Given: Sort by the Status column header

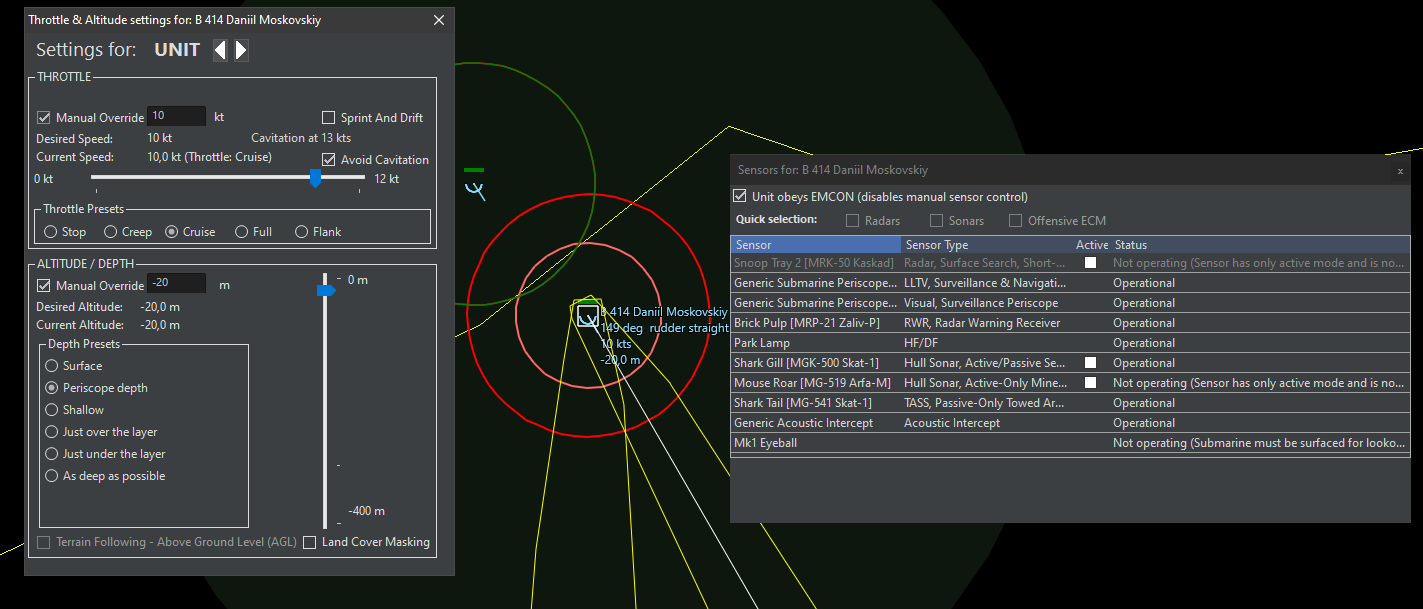Looking at the screenshot, I should (x=1260, y=245).
